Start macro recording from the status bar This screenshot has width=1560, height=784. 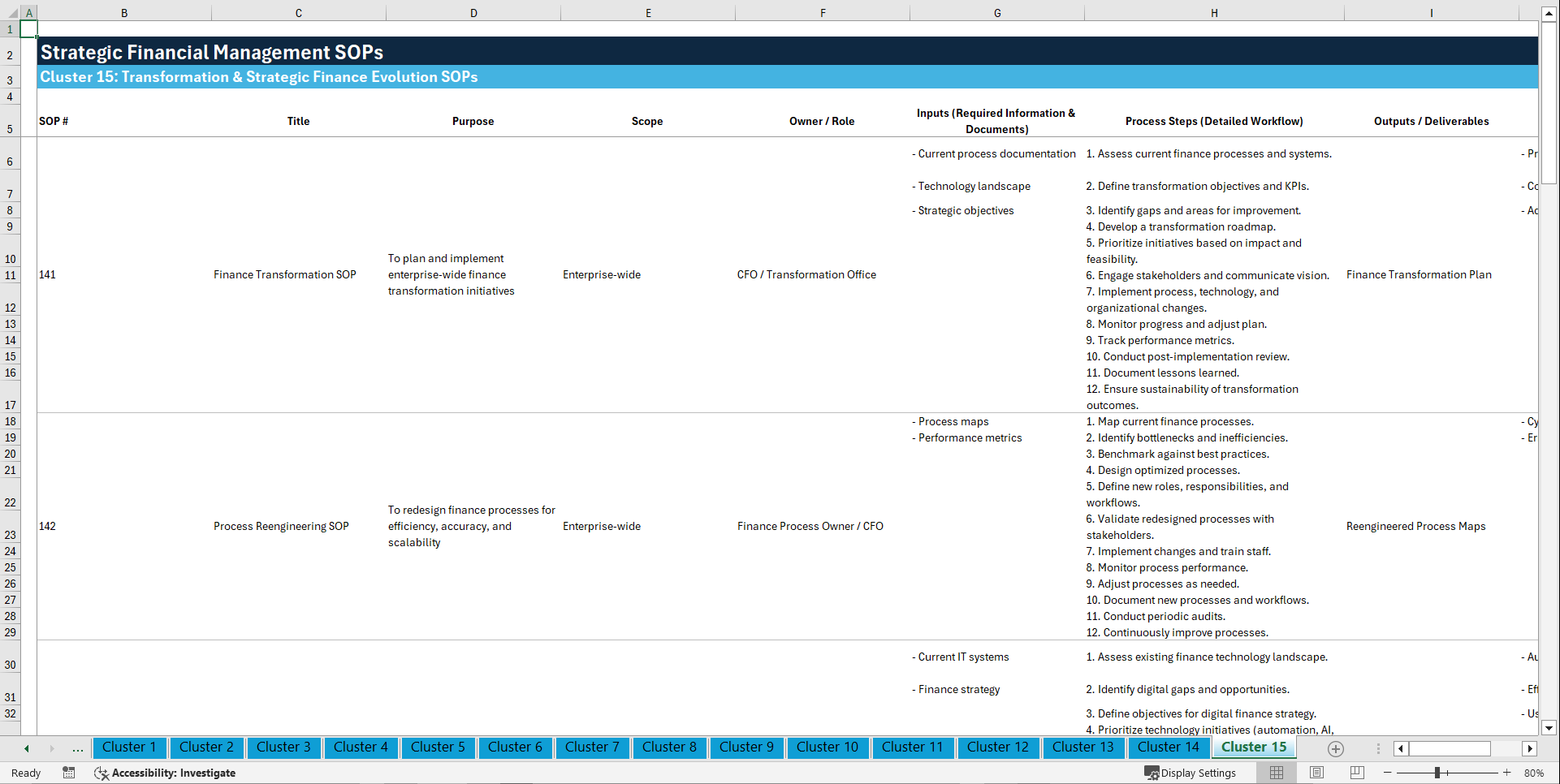click(69, 773)
